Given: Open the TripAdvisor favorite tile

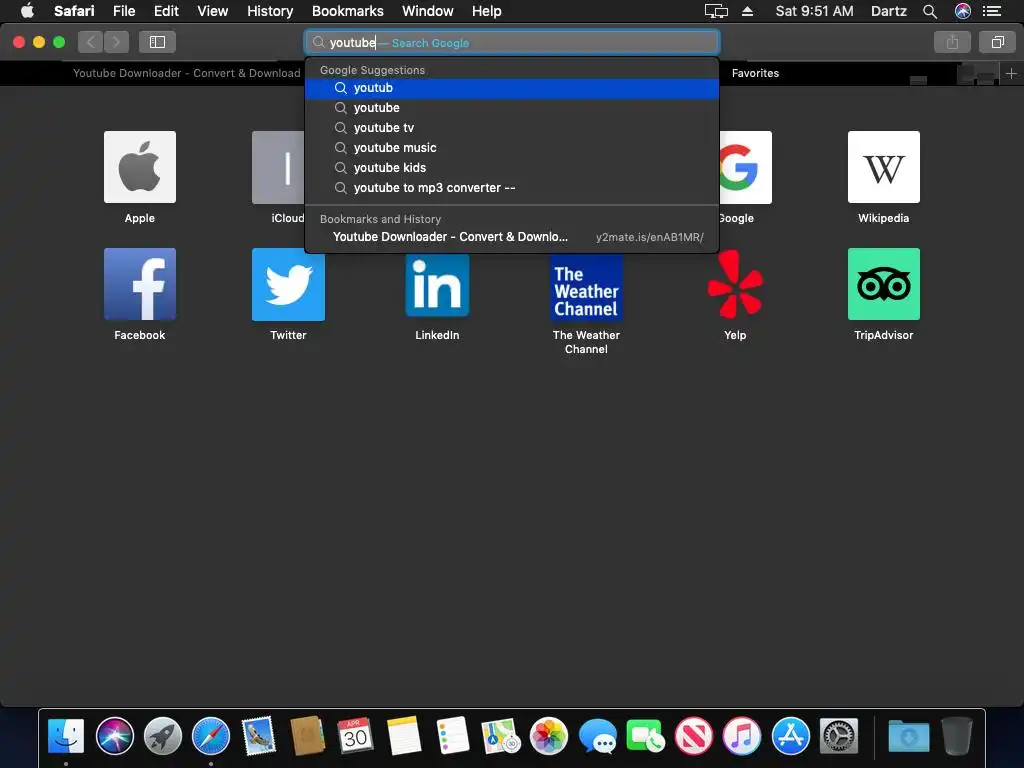Looking at the screenshot, I should tap(884, 284).
